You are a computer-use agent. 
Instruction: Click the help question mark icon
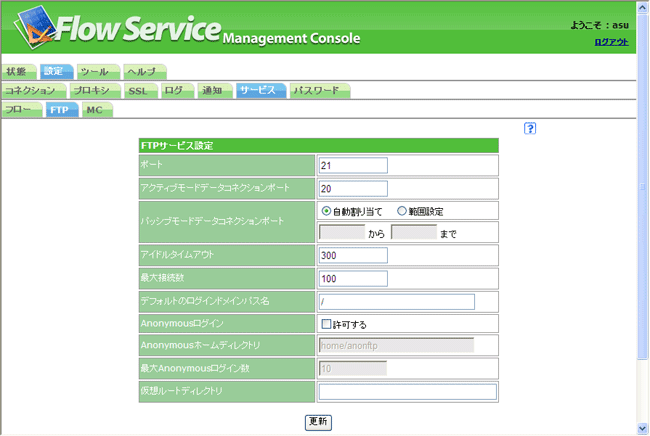pos(531,128)
